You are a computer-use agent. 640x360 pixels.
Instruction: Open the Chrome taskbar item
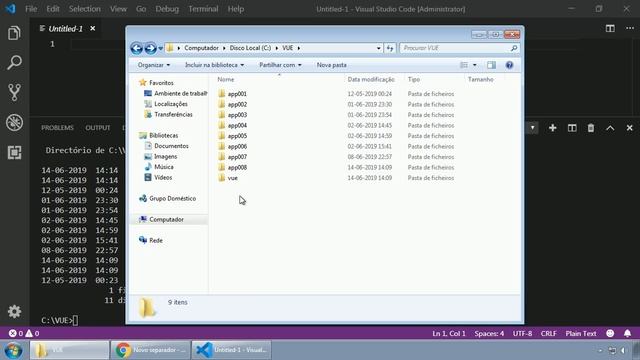150,350
